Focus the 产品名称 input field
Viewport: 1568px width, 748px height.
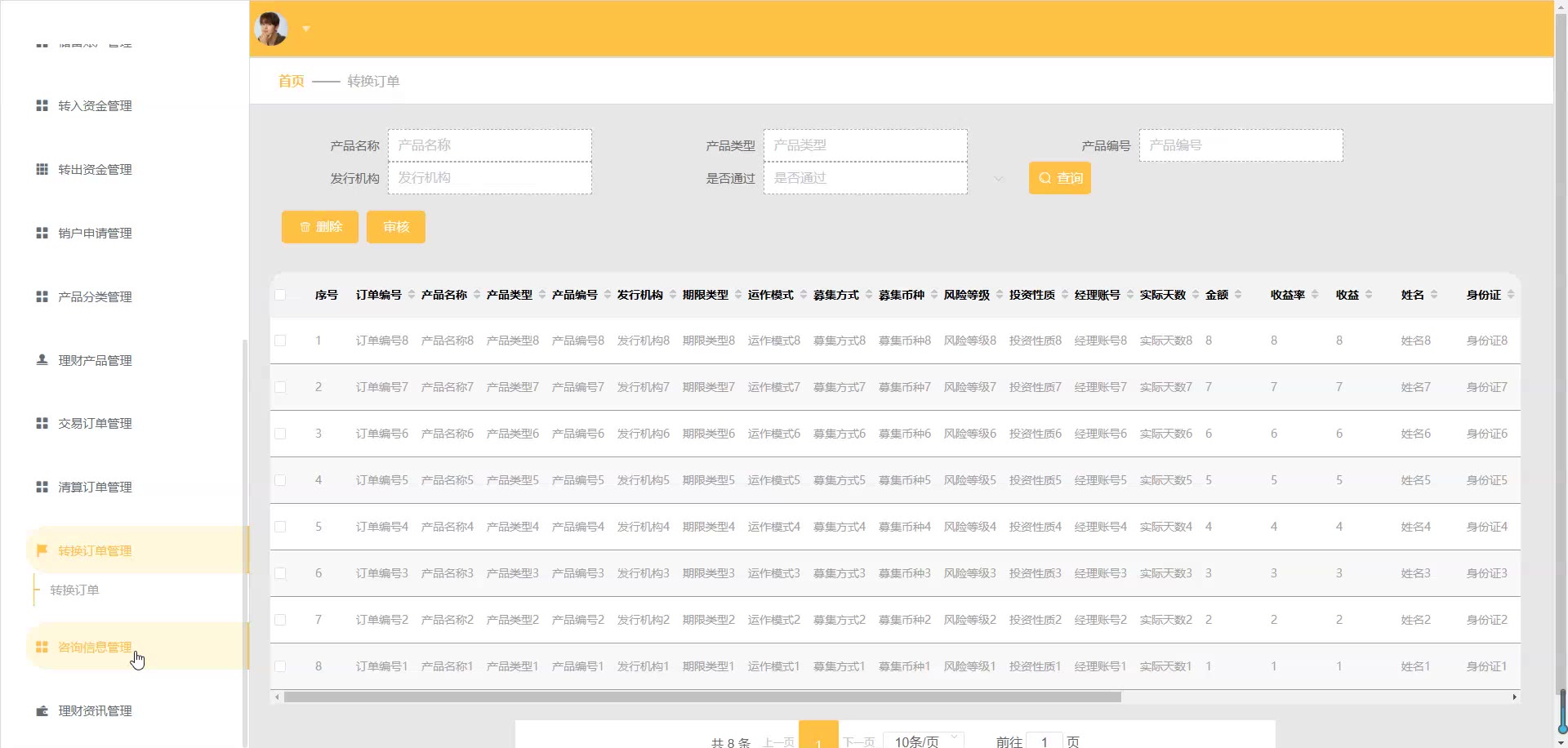point(489,145)
